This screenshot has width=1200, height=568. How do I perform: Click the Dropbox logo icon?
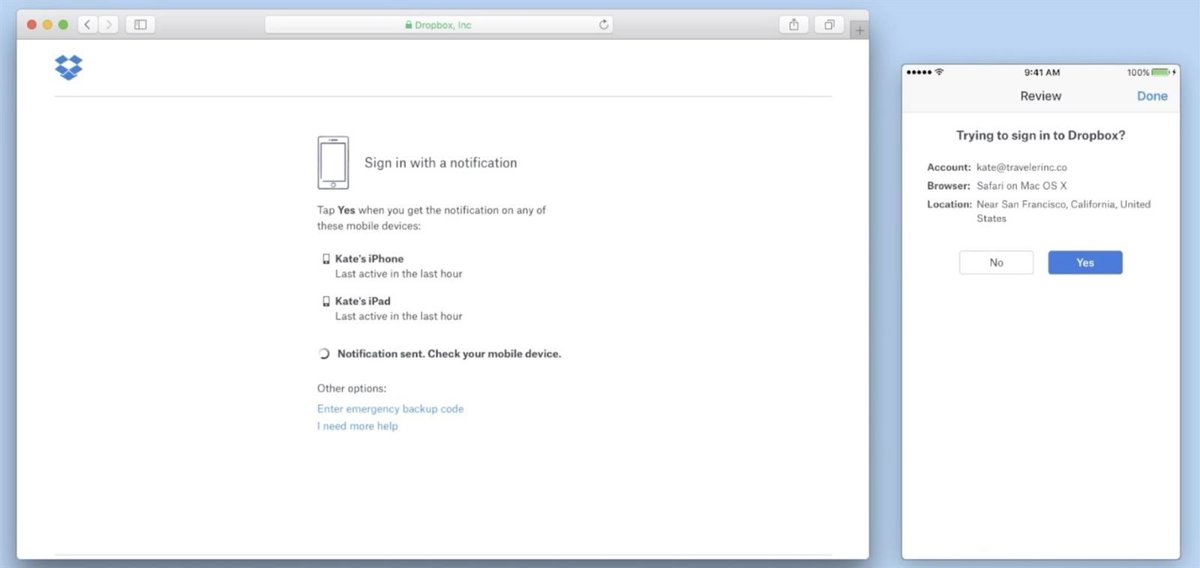point(68,68)
